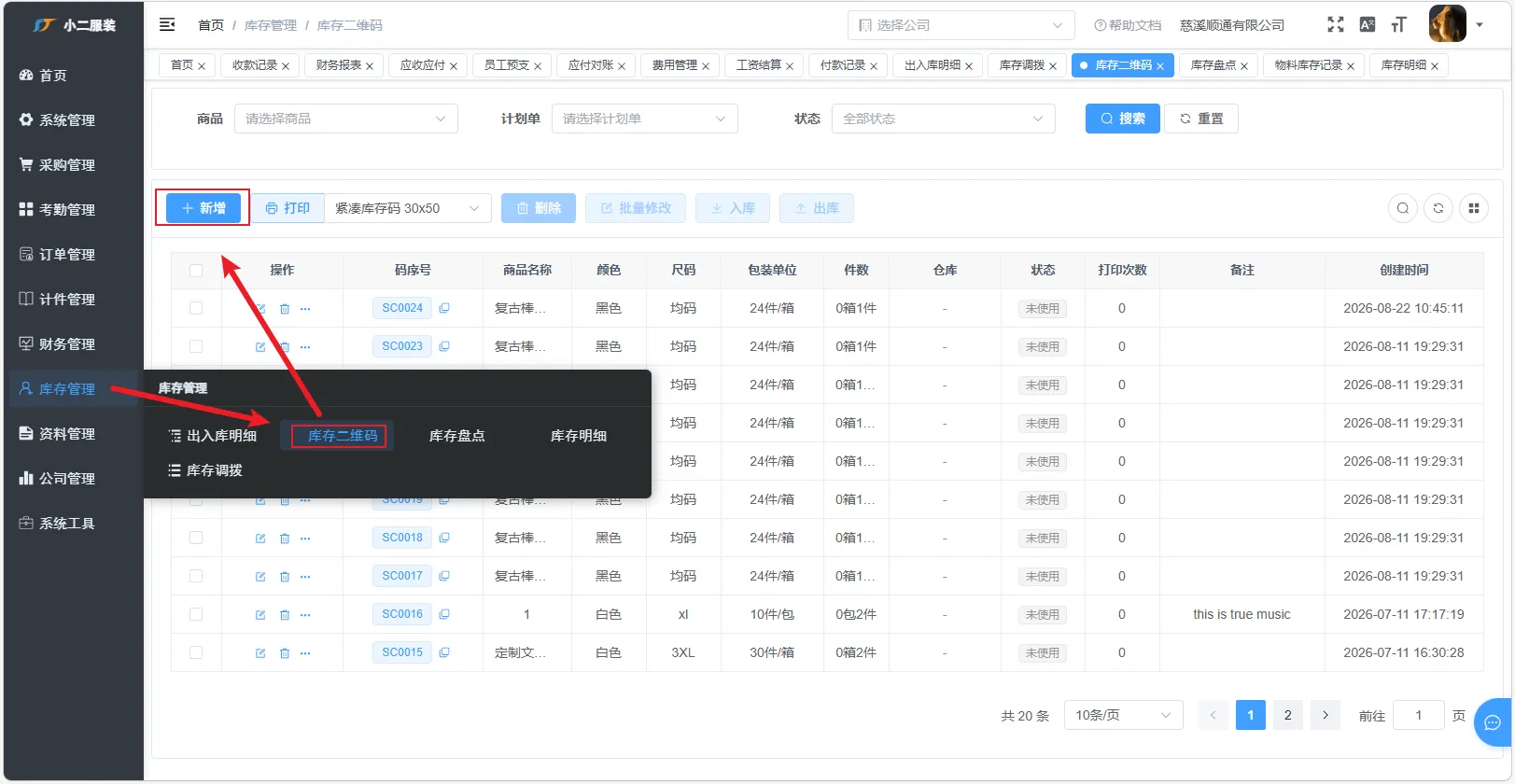Select 库存二维码 in the flyout menu
This screenshot has height=784, width=1515.
click(x=338, y=436)
